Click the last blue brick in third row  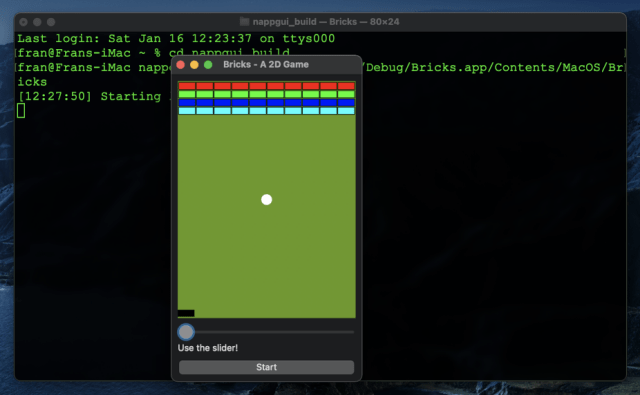346,102
